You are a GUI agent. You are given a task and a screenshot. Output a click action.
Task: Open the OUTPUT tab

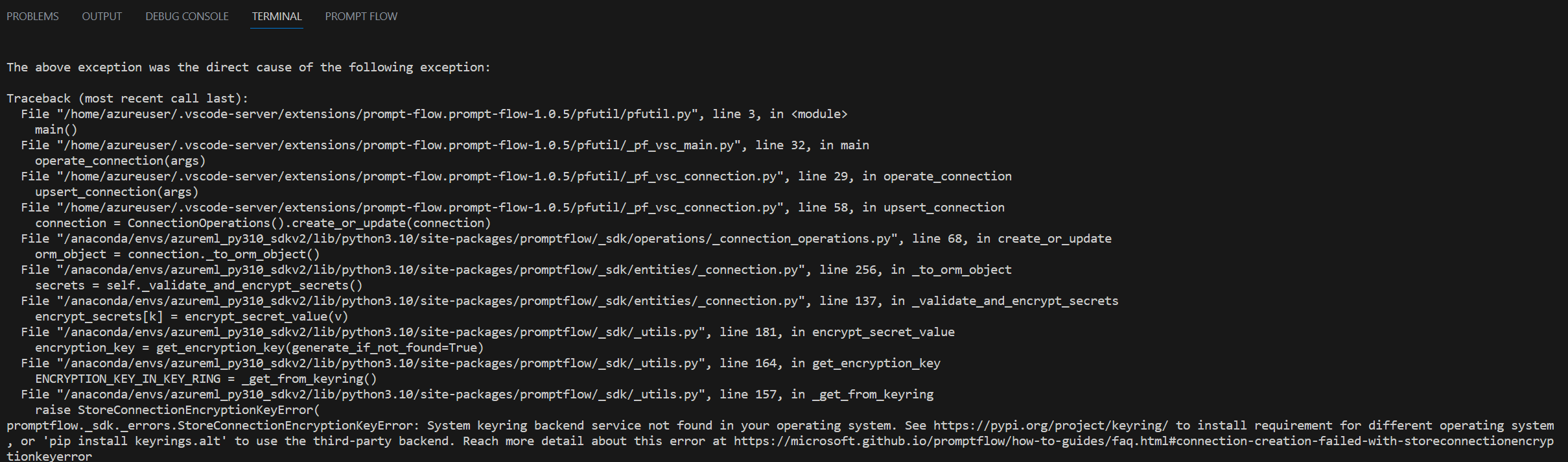pos(101,16)
